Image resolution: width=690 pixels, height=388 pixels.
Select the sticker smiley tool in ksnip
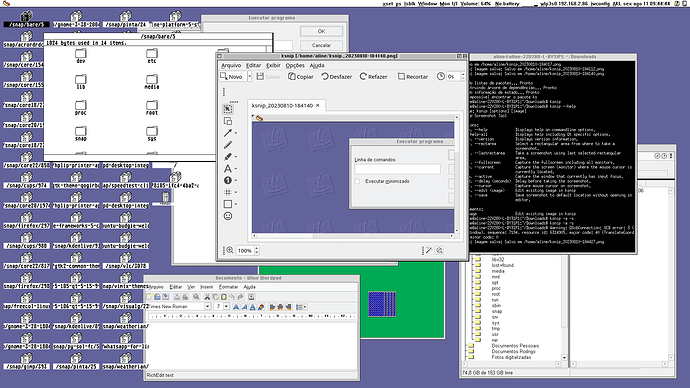coord(228,216)
